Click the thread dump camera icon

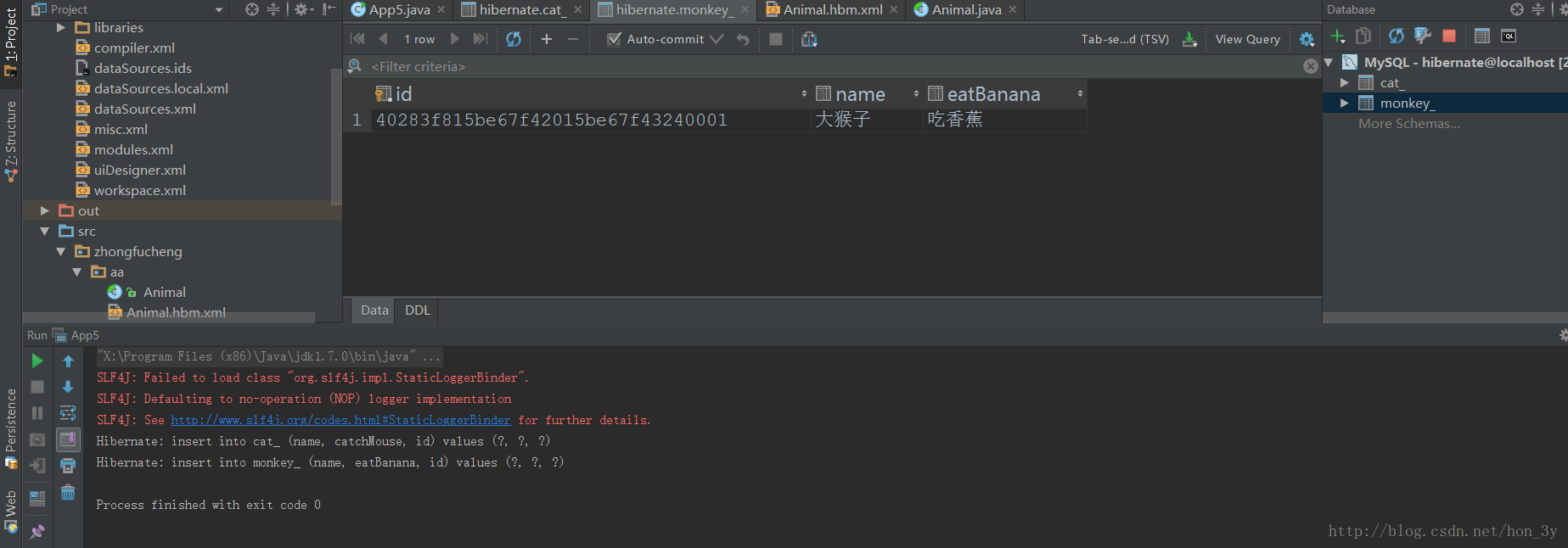point(37,439)
